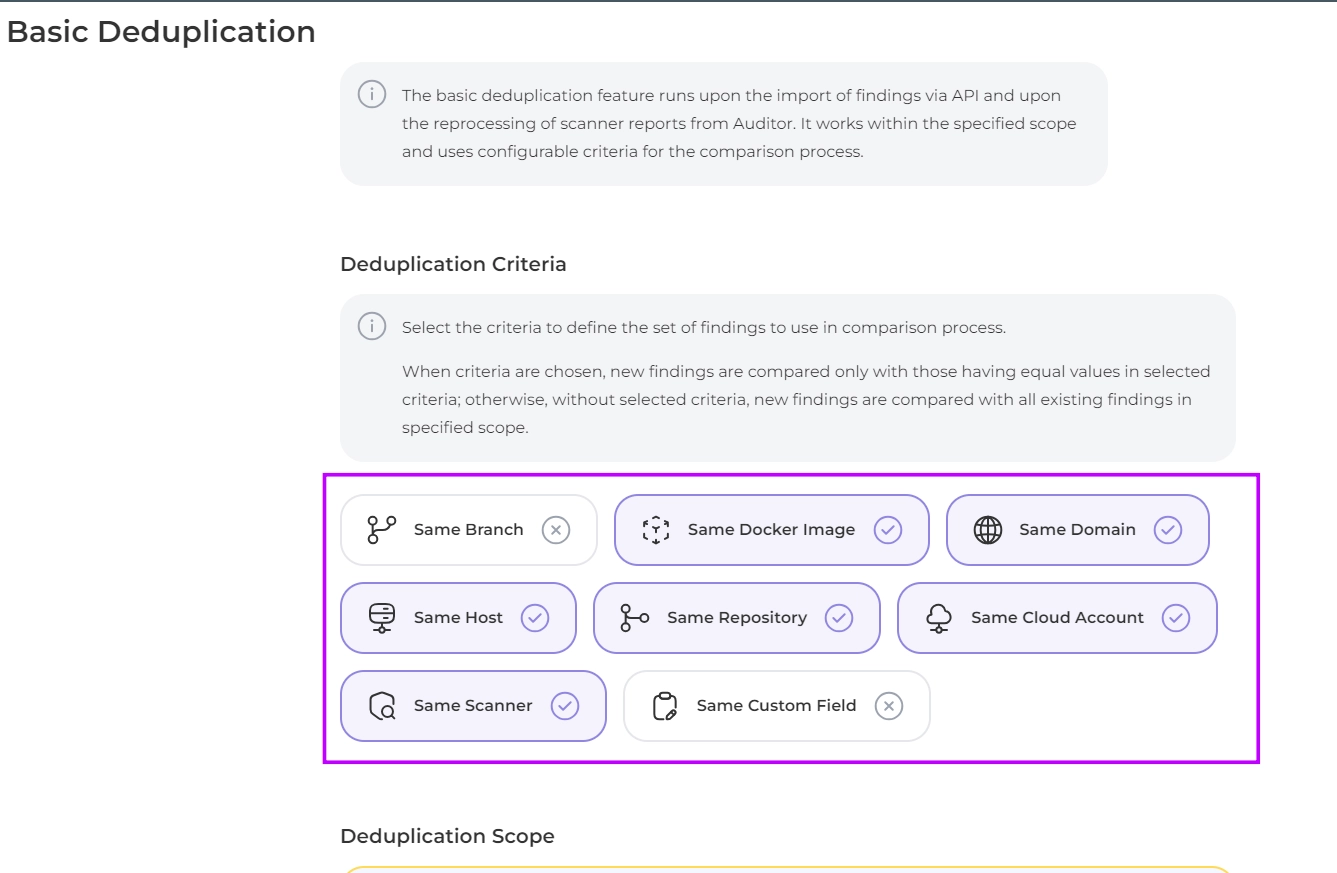
Task: Click the Same Custom Field clipboard icon
Action: (x=665, y=706)
